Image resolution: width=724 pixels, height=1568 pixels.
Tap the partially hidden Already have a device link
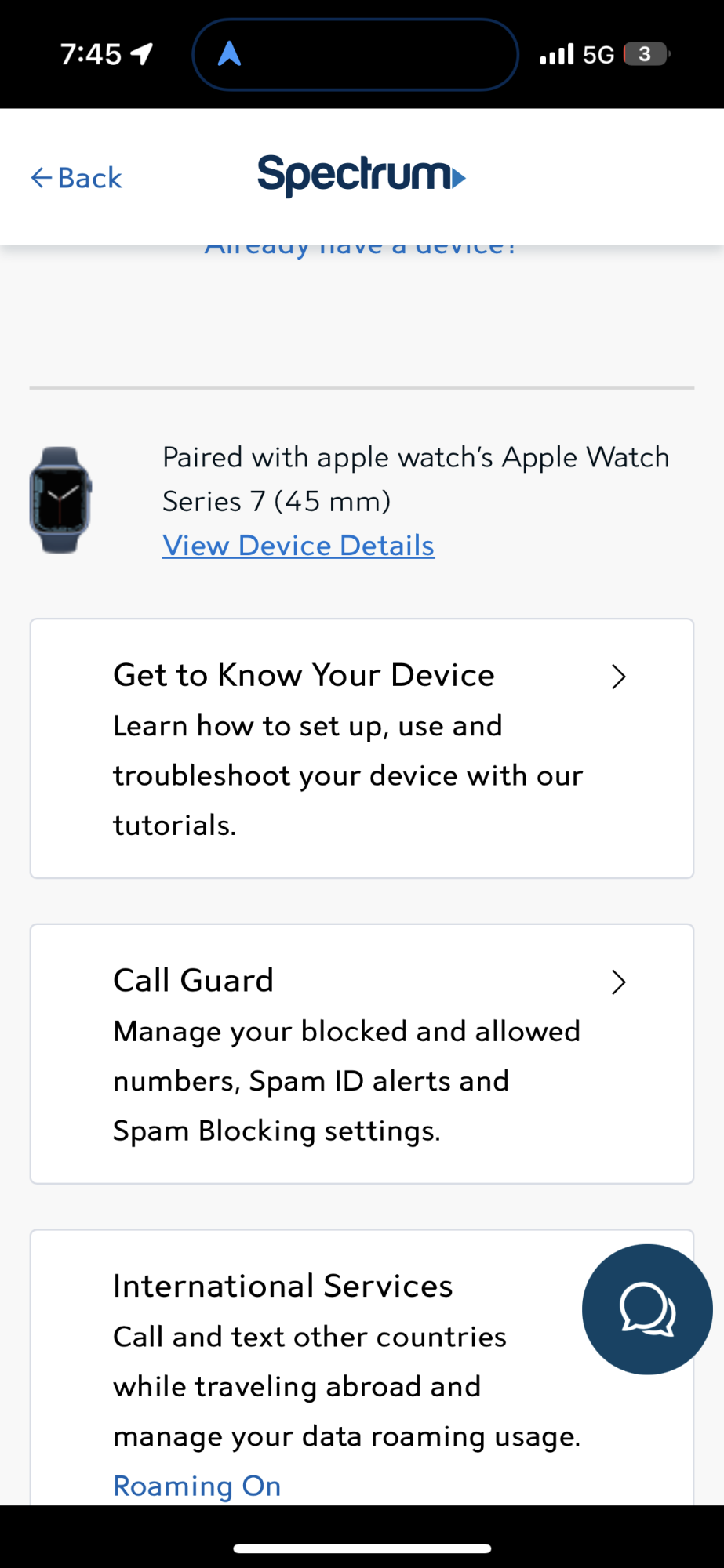click(x=361, y=249)
